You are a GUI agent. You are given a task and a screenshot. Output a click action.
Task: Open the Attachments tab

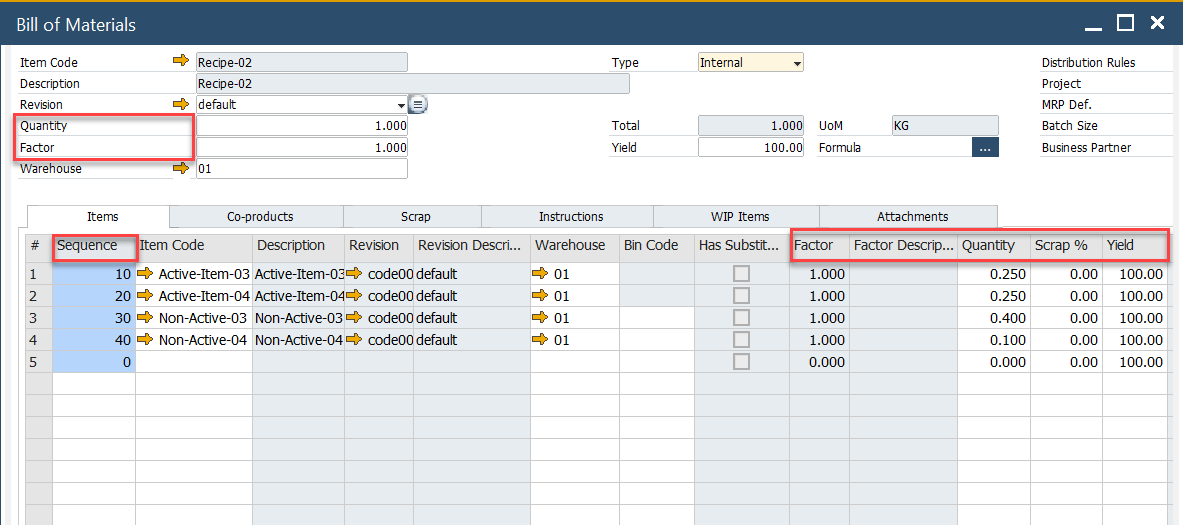912,217
